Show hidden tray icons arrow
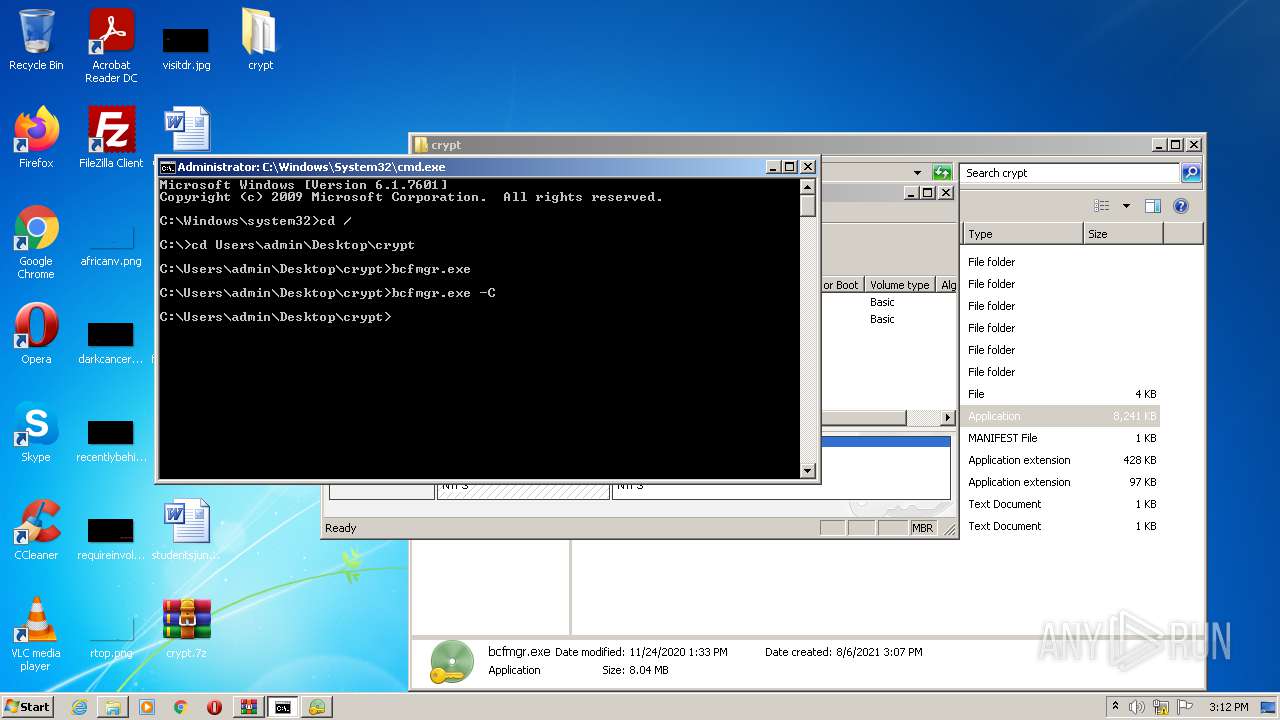 pos(1116,707)
